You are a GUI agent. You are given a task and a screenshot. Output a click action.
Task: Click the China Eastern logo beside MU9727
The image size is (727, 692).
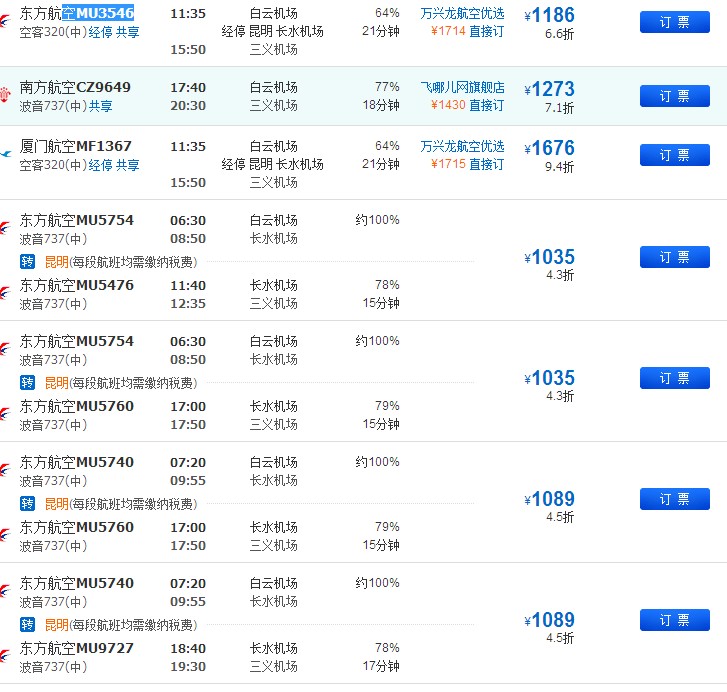click(x=5, y=656)
